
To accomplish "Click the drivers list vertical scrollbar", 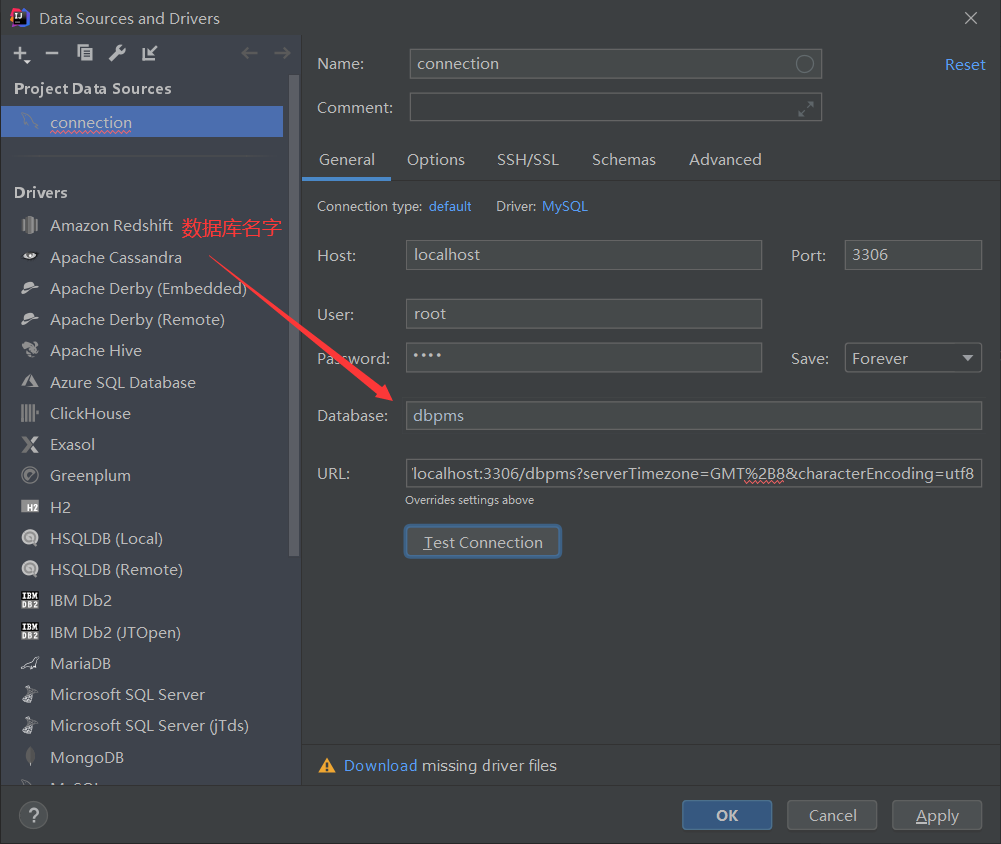I will [x=294, y=316].
